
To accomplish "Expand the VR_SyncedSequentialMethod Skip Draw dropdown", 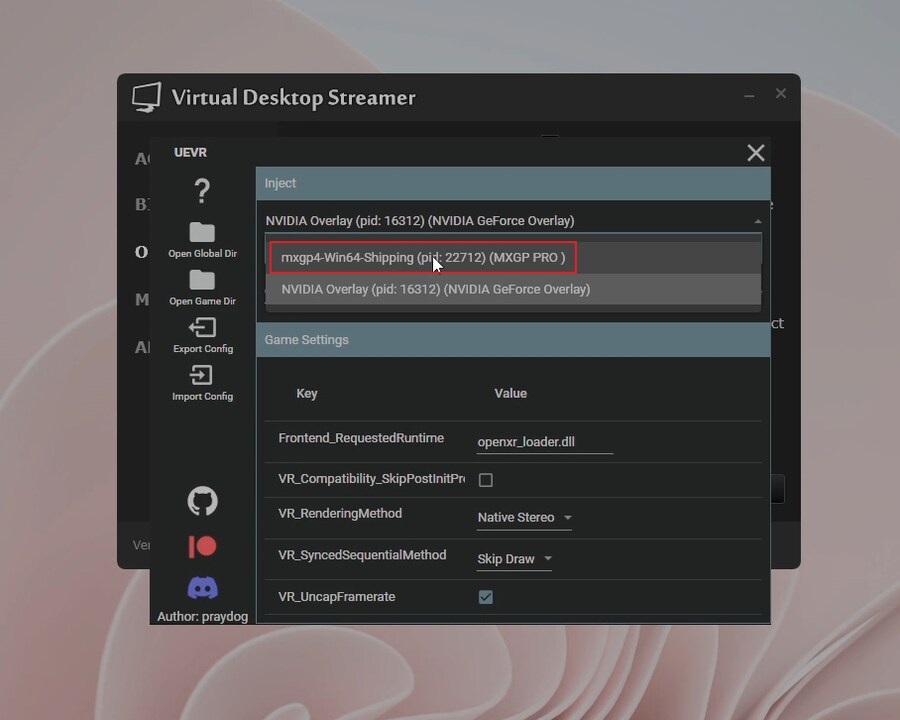I will (514, 559).
